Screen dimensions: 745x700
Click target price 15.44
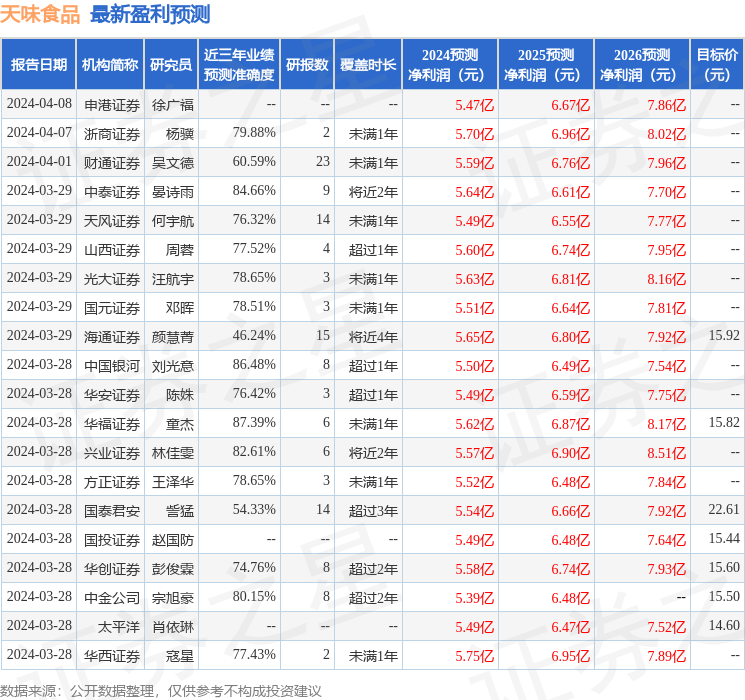tap(724, 538)
